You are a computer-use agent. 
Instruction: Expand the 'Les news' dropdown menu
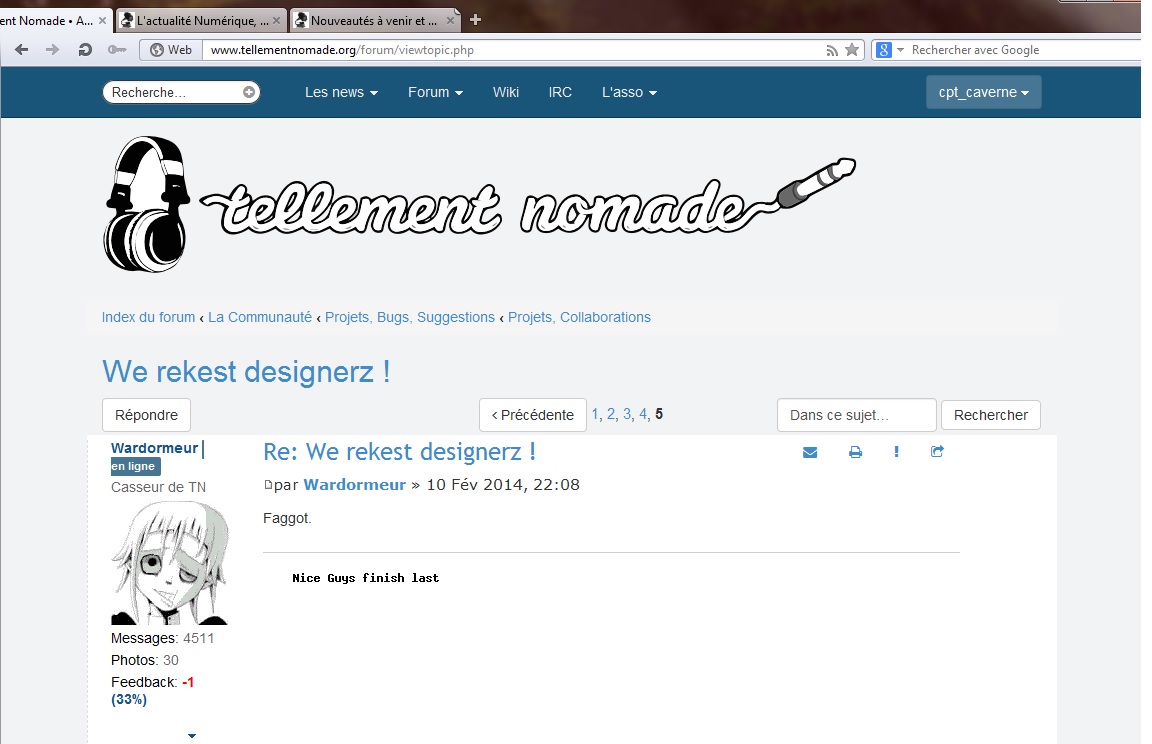point(341,92)
